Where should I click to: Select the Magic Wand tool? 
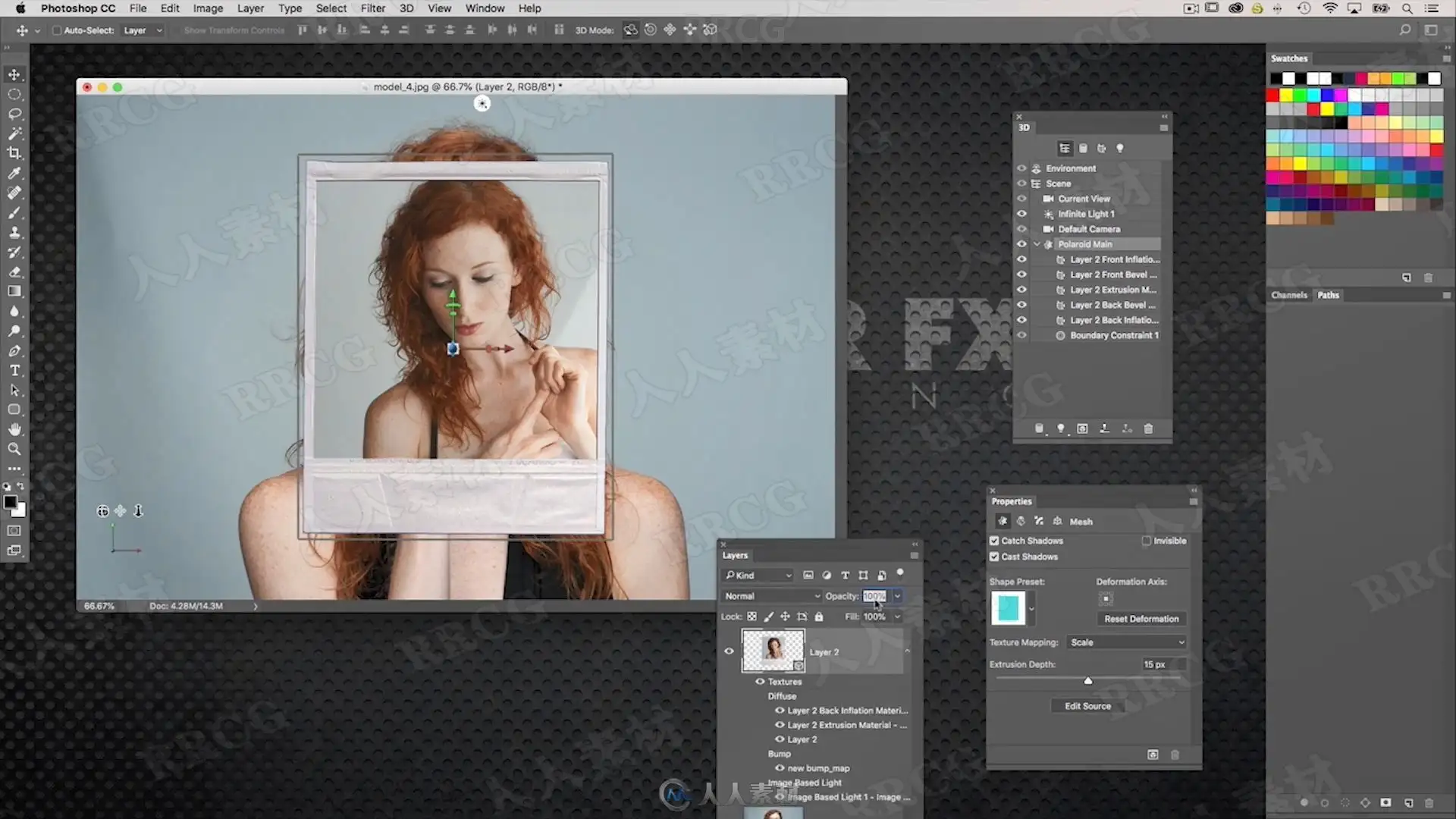14,133
